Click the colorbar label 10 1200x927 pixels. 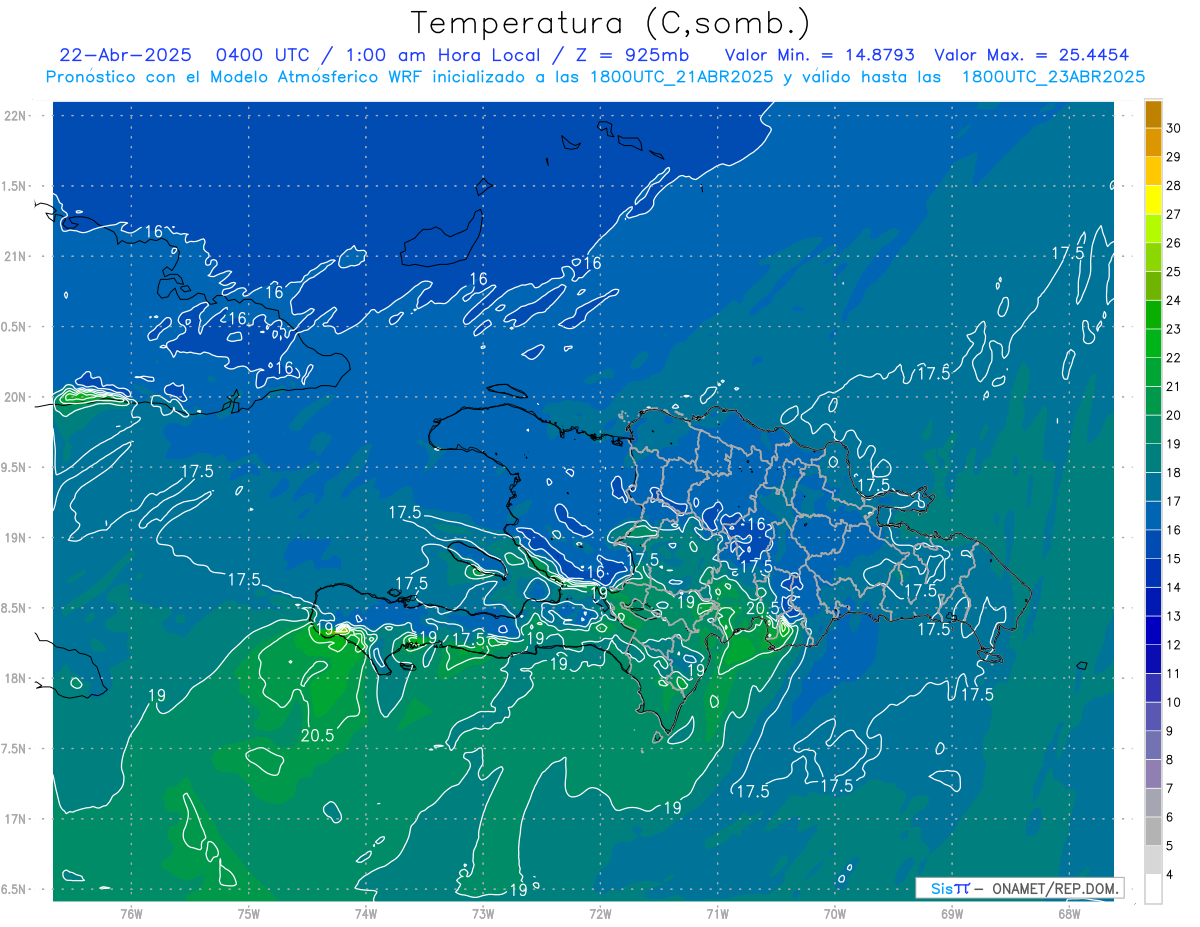tap(1174, 702)
